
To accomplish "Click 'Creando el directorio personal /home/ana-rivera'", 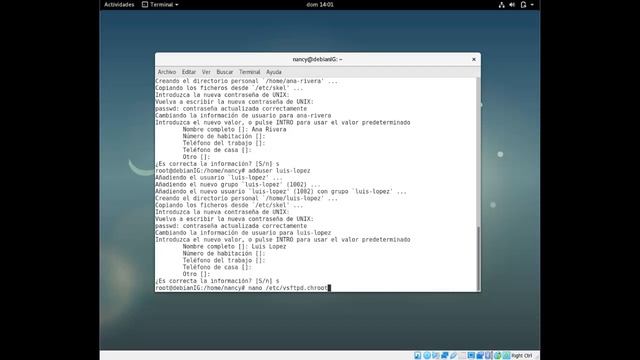I will click(247, 81).
